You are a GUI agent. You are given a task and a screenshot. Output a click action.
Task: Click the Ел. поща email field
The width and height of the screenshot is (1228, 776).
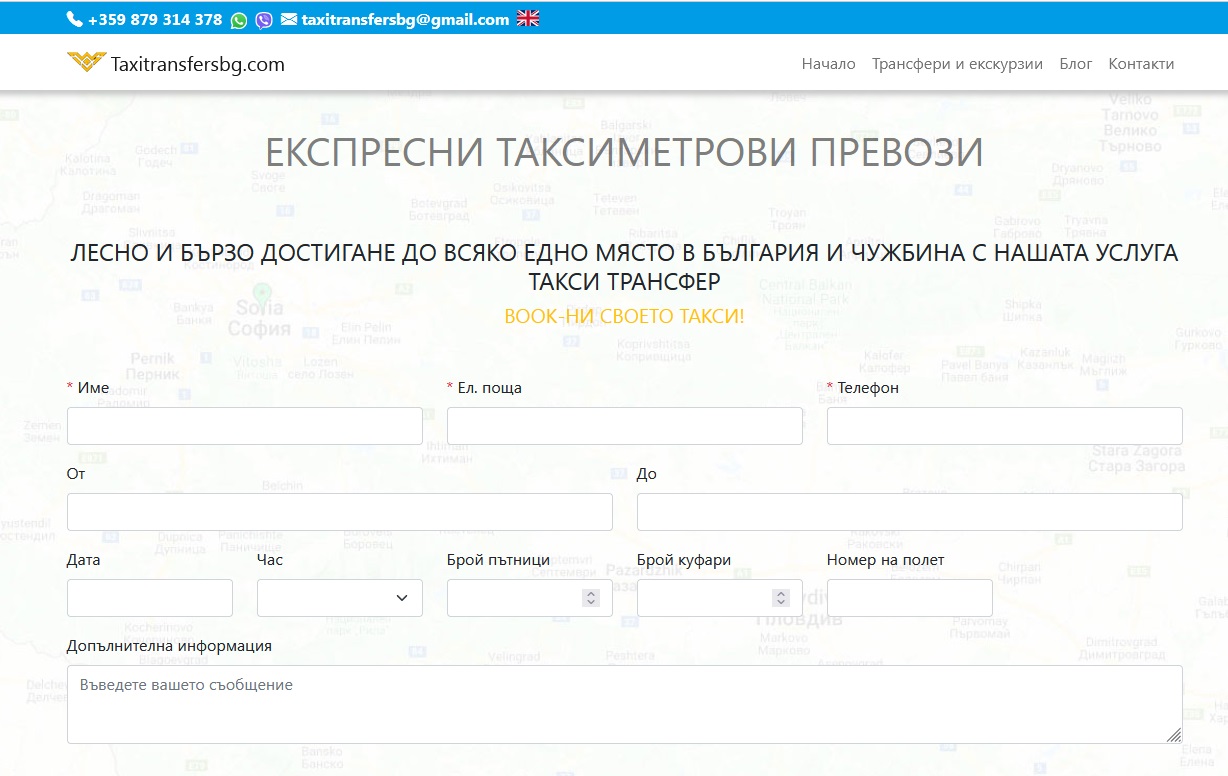[625, 426]
